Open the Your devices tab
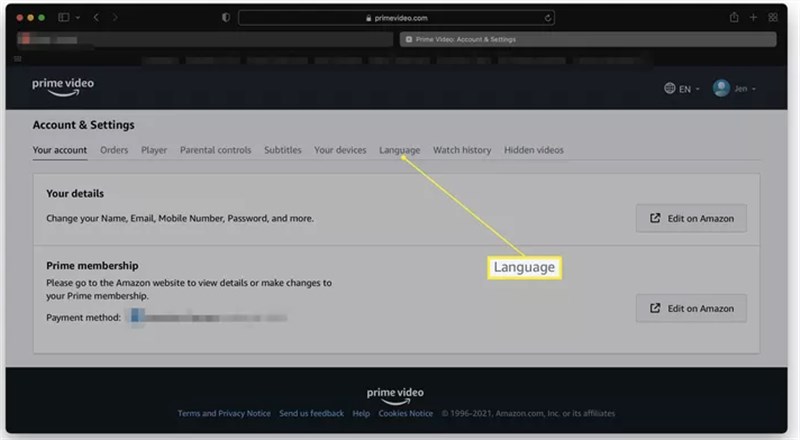This screenshot has width=800, height=440. (x=340, y=150)
